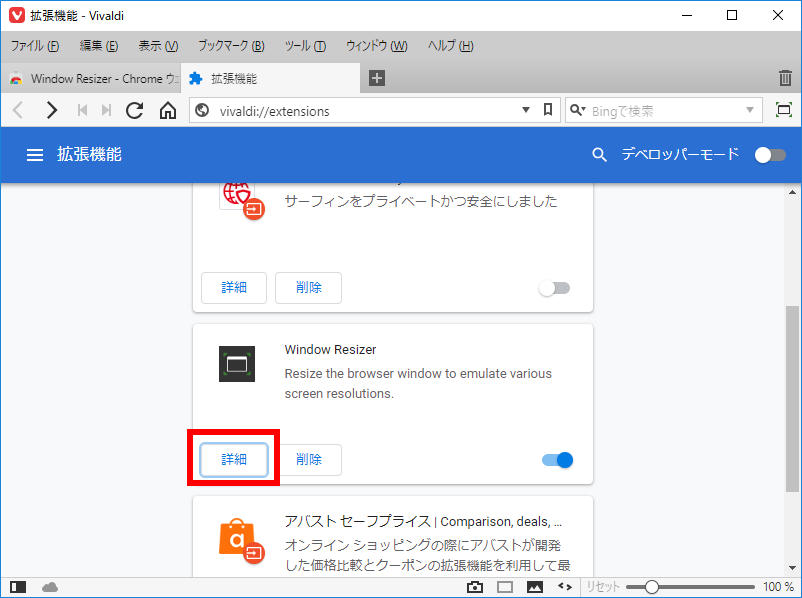The height and width of the screenshot is (598, 802).
Task: Open the sync cloud icon
Action: 50,587
